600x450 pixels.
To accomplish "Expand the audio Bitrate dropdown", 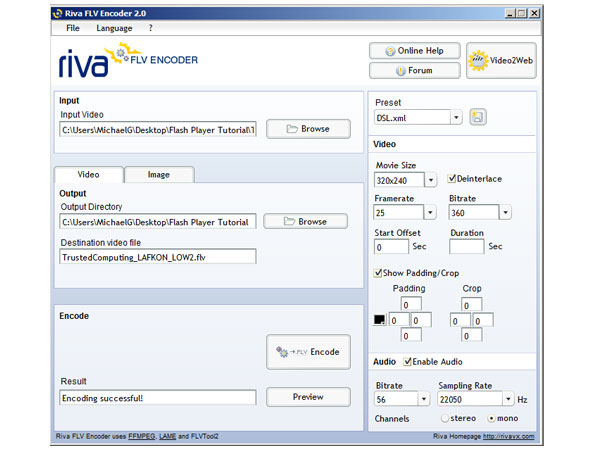I will (424, 399).
